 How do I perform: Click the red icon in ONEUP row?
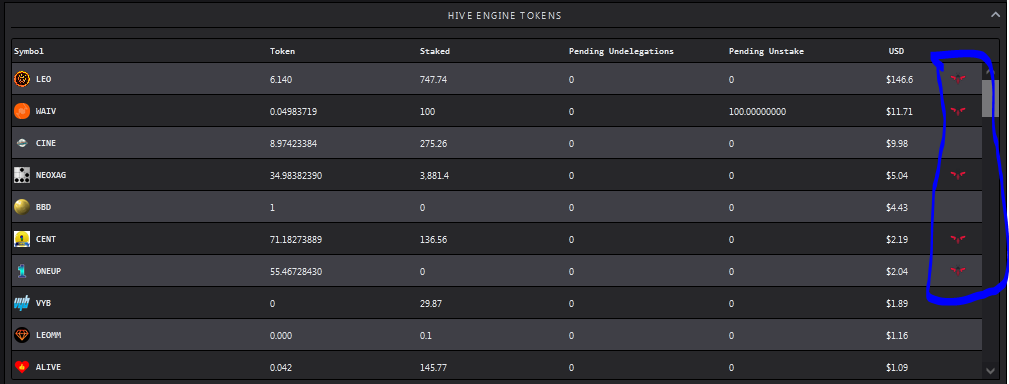click(958, 271)
